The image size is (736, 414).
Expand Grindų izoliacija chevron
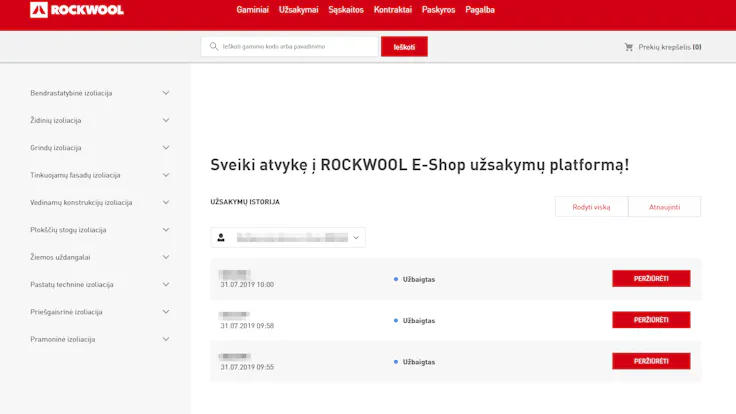pos(166,147)
